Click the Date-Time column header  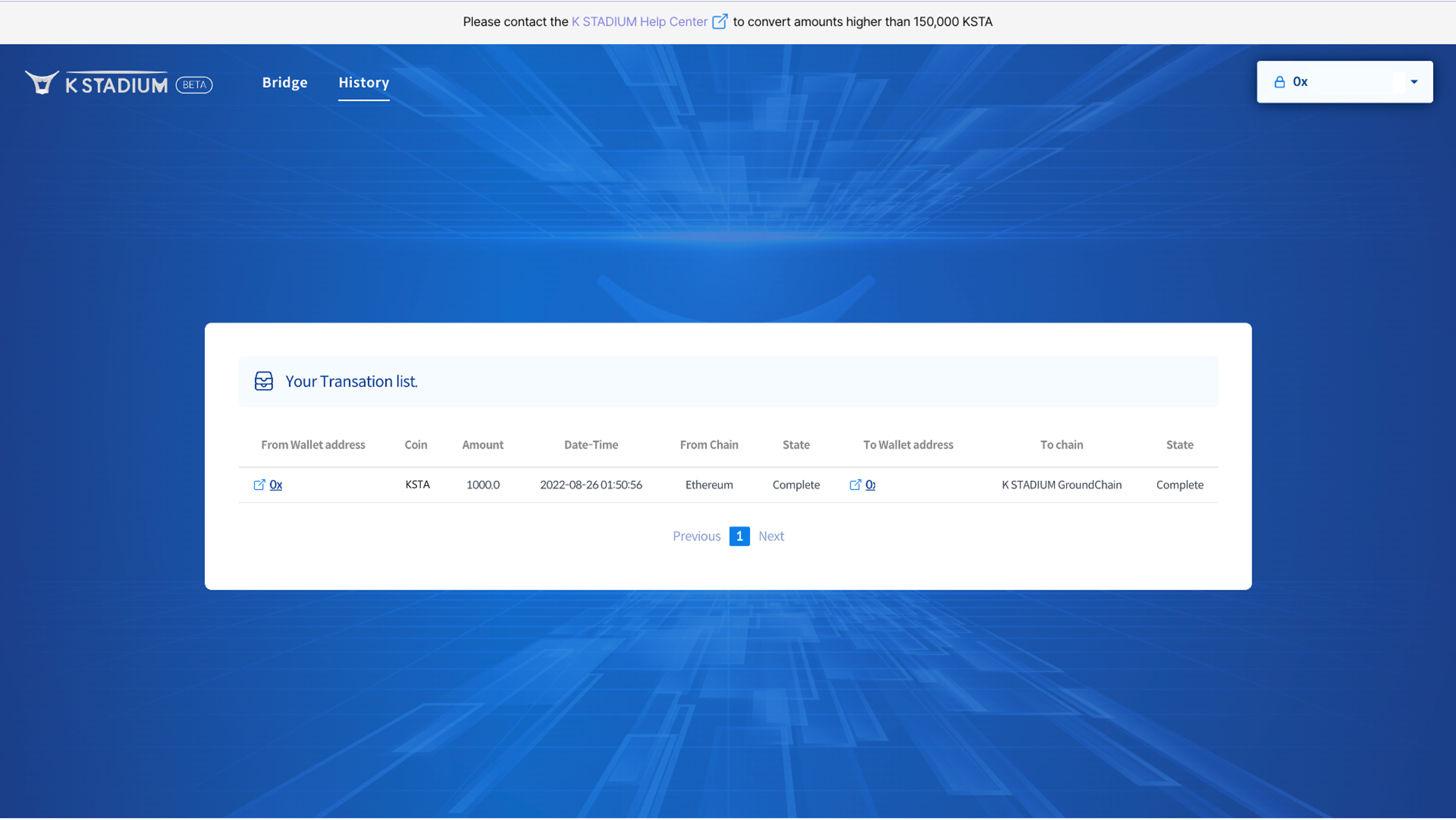(591, 445)
